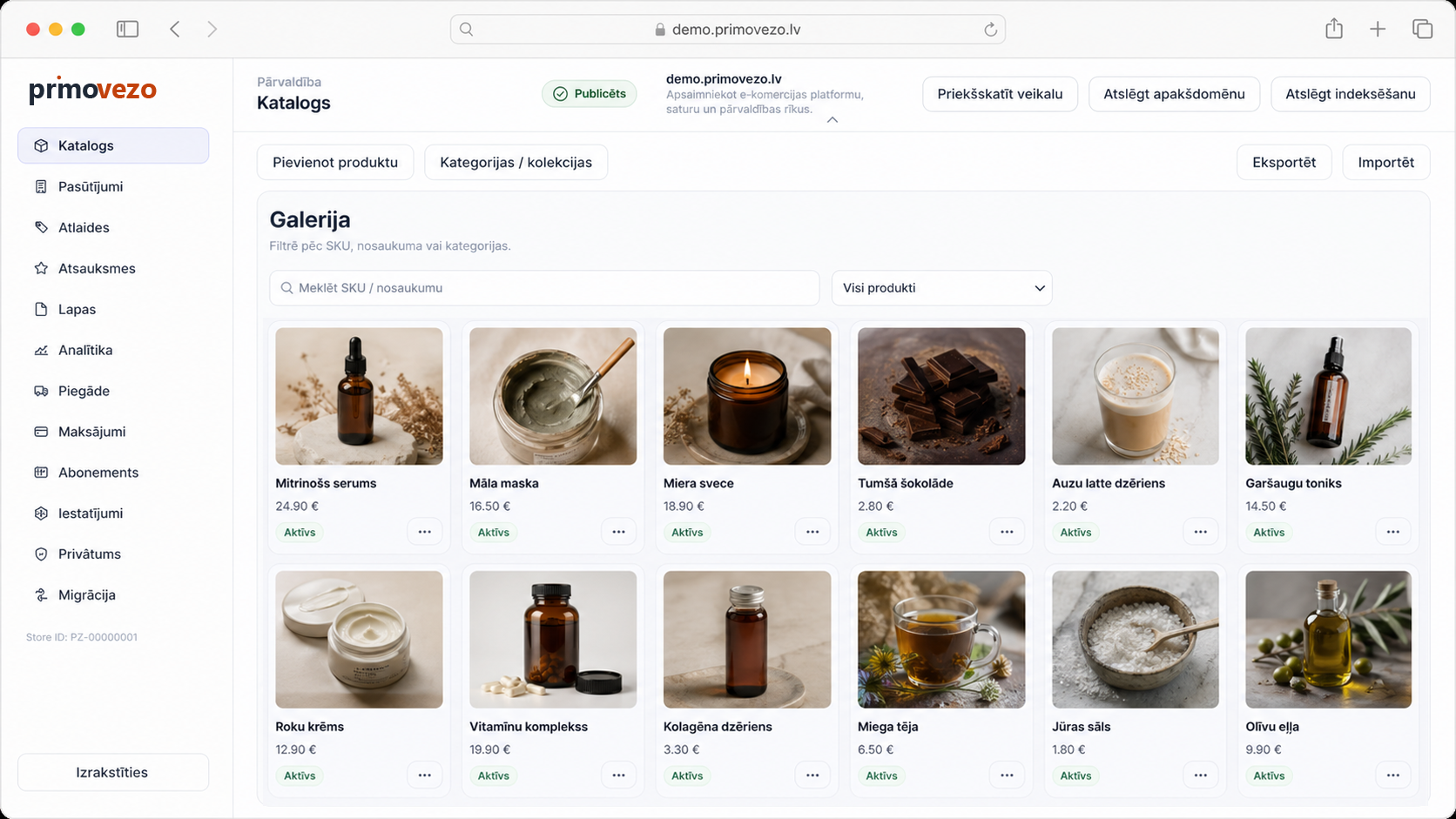Screen dimensions: 1456x819
Task: Go forward with the browser forward arrow
Action: click(x=212, y=30)
